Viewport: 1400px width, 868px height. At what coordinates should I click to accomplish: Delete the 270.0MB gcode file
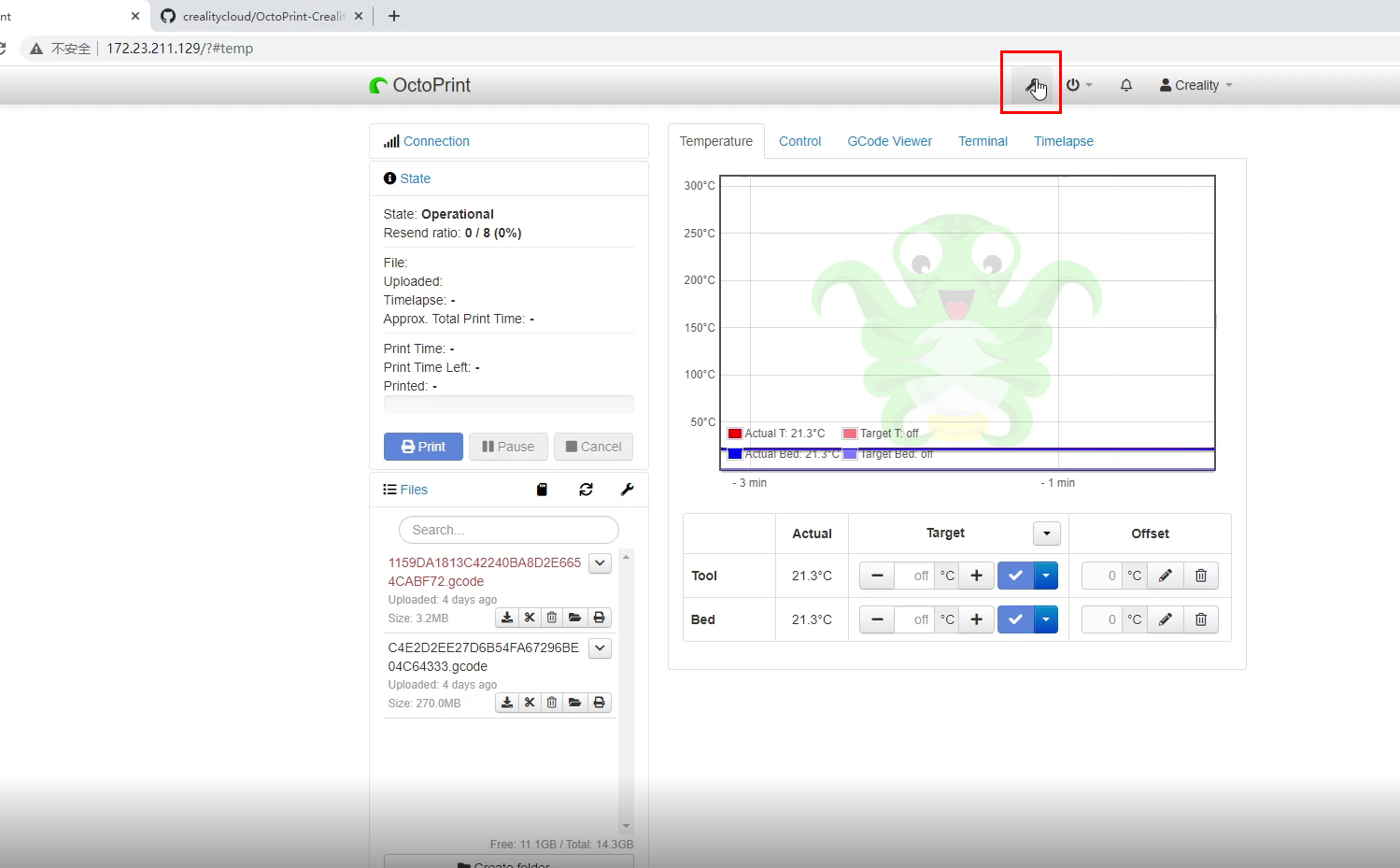[x=552, y=703]
